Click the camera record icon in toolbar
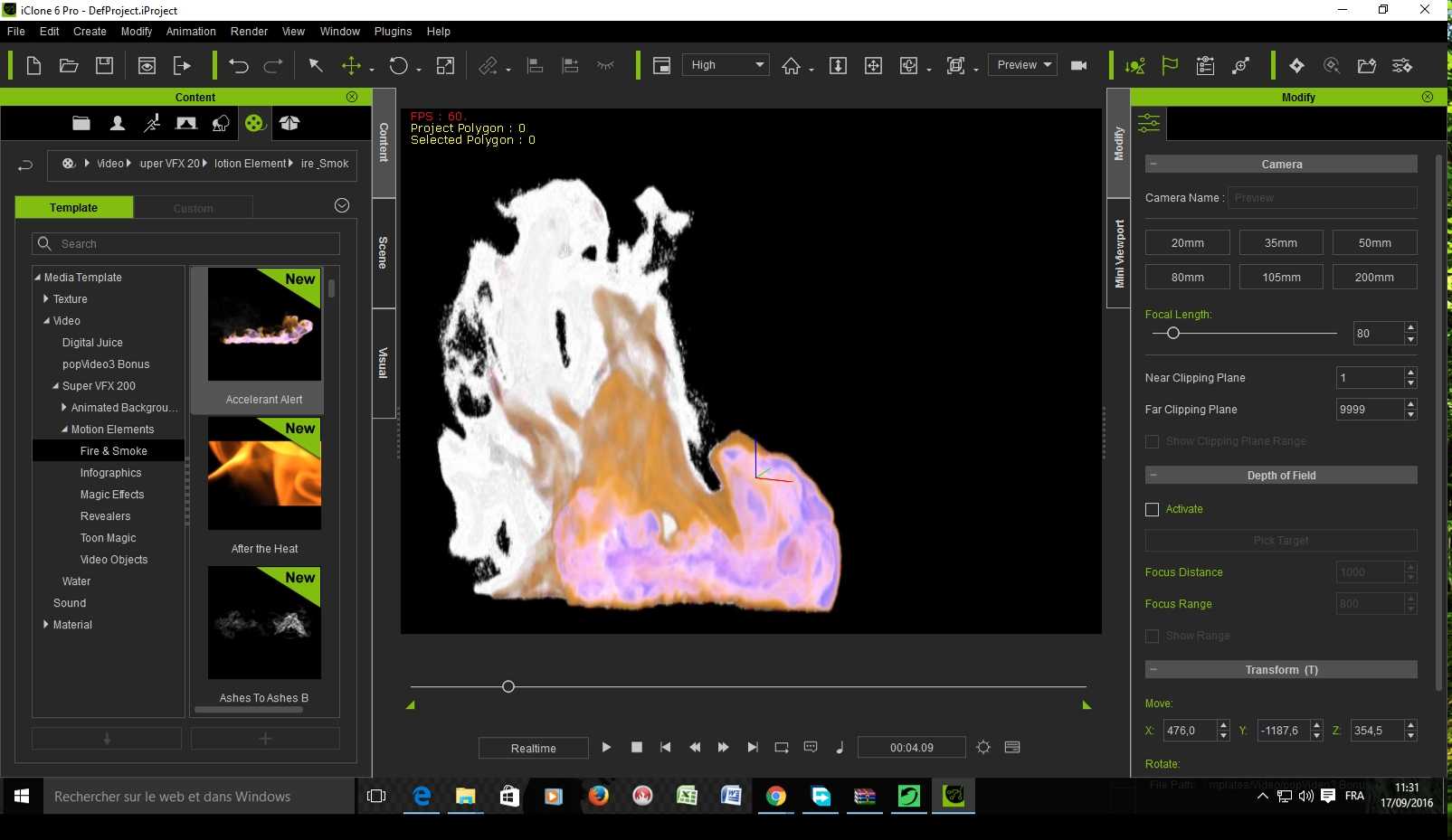The width and height of the screenshot is (1452, 840). point(1078,65)
